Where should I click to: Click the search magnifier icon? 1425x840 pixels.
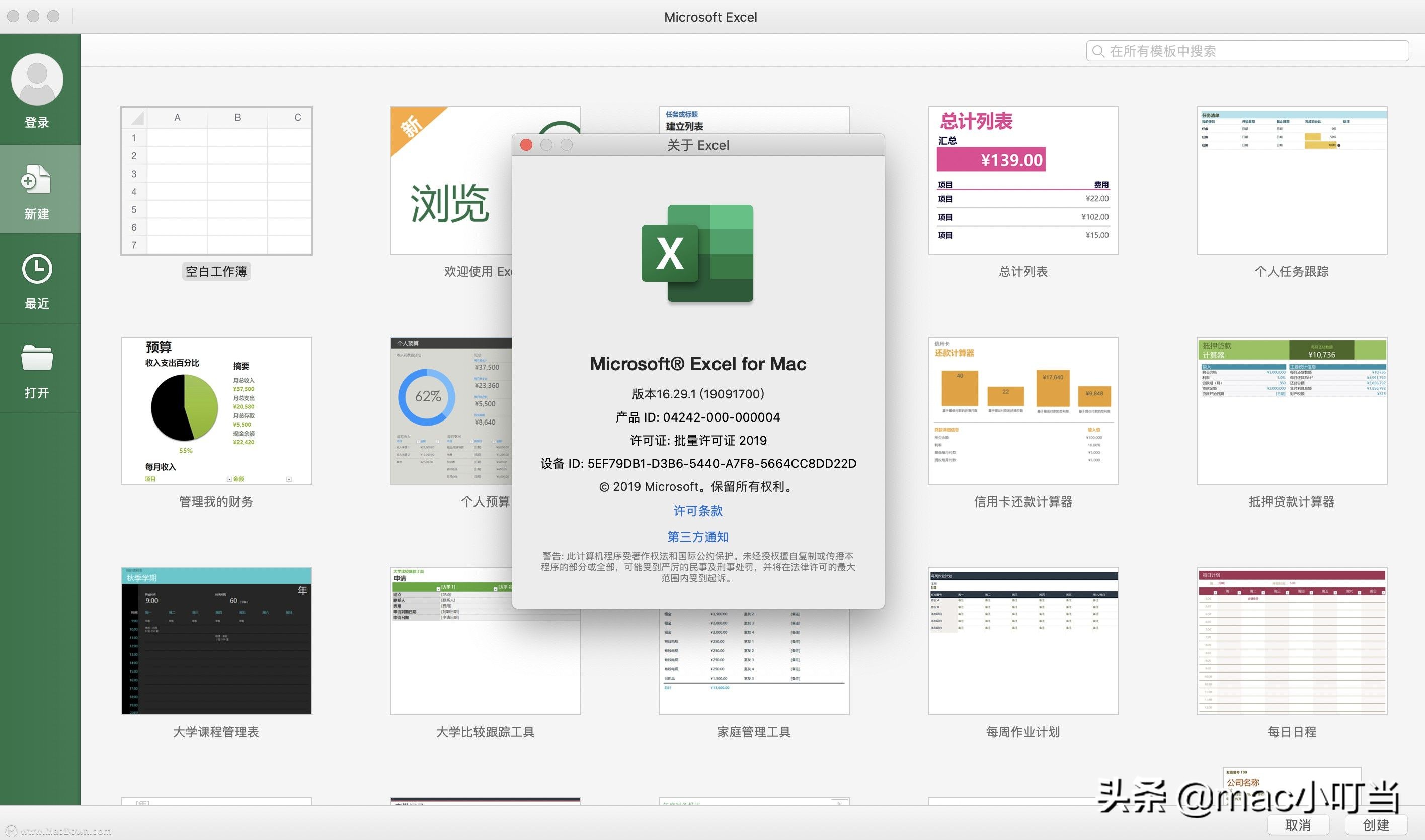point(1098,51)
